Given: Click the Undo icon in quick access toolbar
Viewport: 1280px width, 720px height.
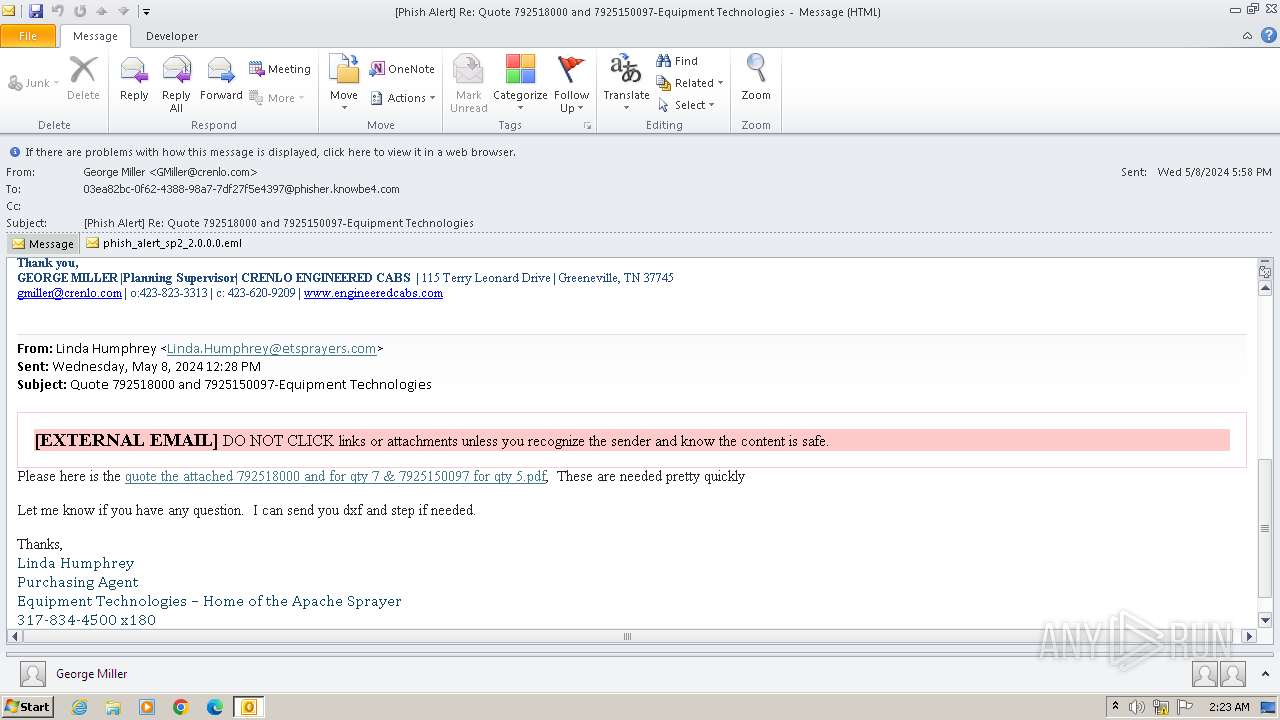Looking at the screenshot, I should coord(58,11).
